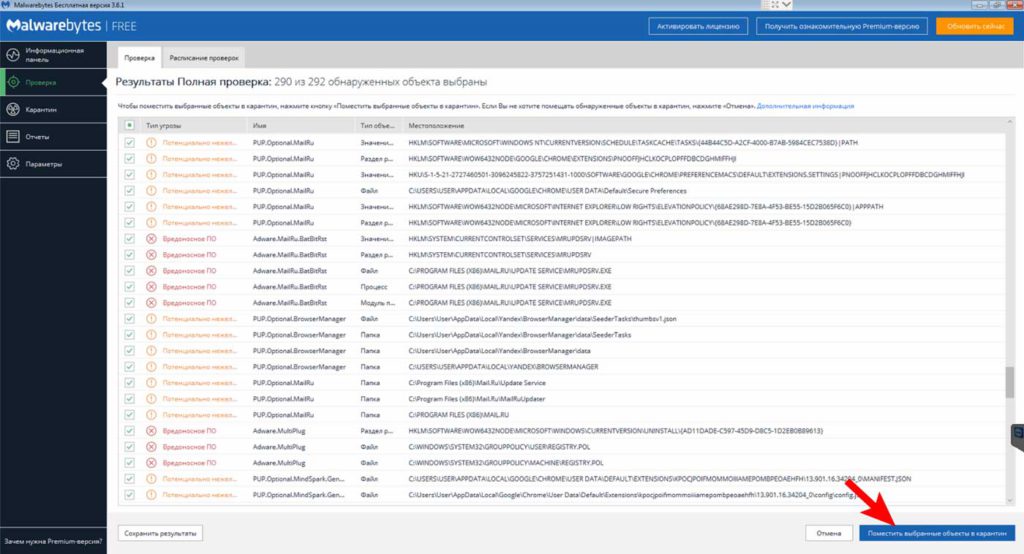Click malware X icon of USER\REGISTRY.POL row

pos(151,447)
